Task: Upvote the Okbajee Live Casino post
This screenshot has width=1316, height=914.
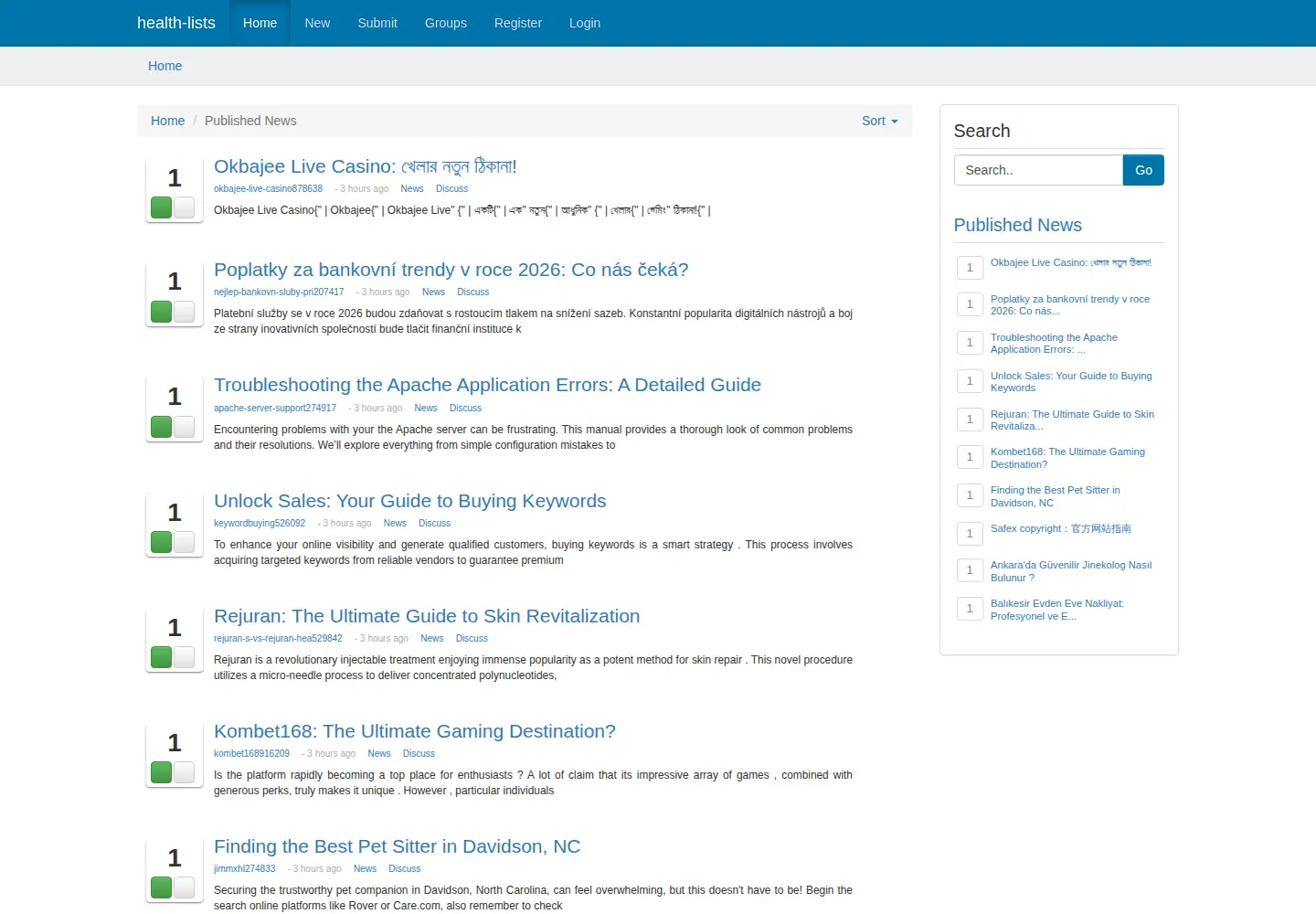Action: pos(162,207)
